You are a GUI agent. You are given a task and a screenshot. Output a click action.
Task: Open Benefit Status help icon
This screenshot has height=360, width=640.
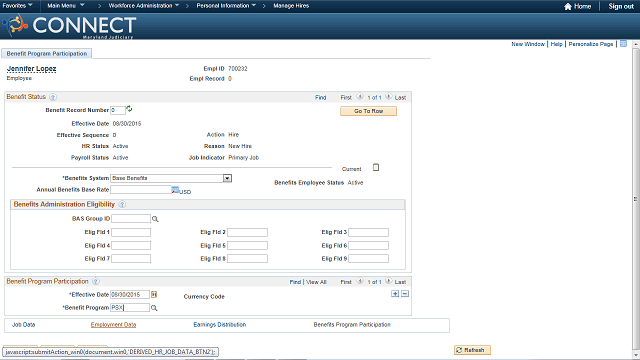click(53, 97)
